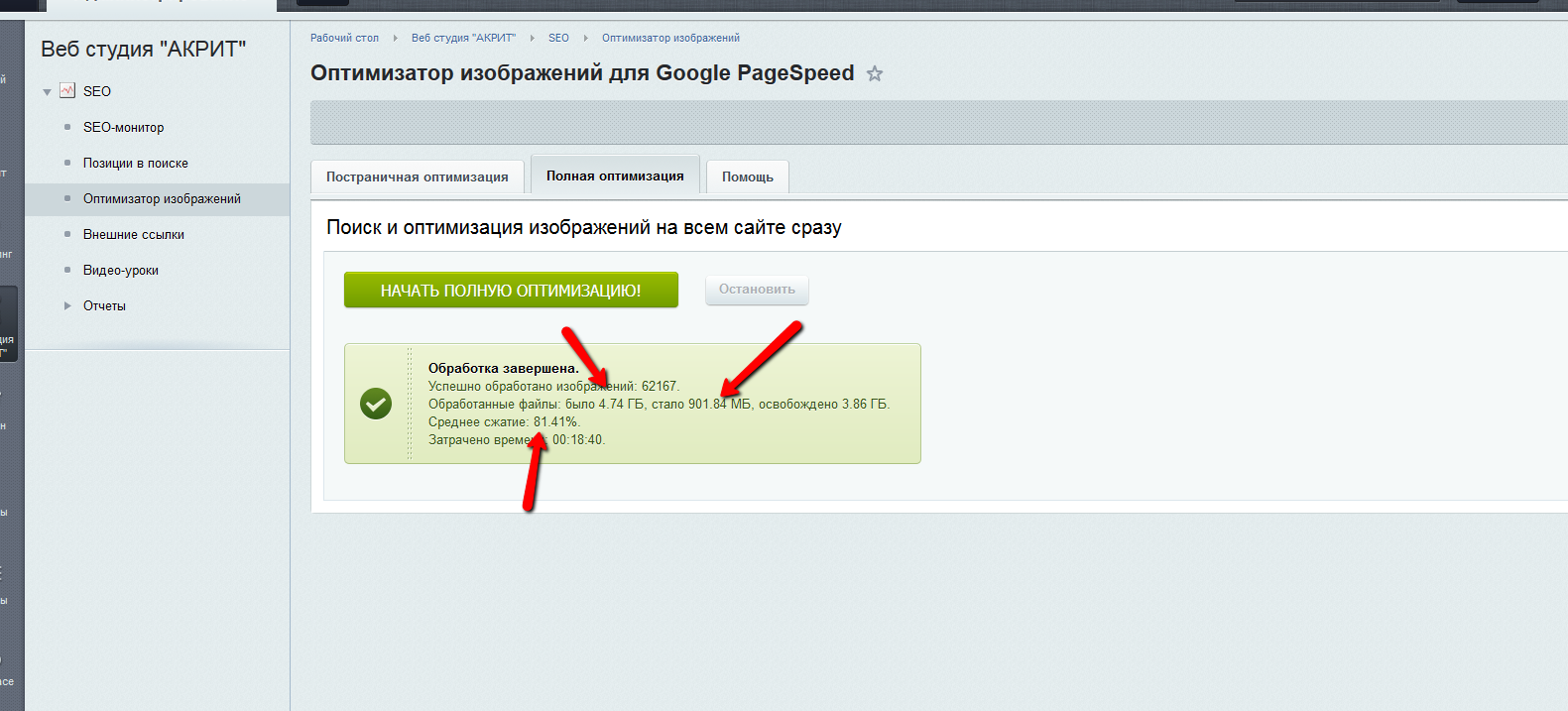Viewport: 1568px width, 711px height.
Task: Click Оптимизатор изображений breadcrumb link
Action: 670,38
